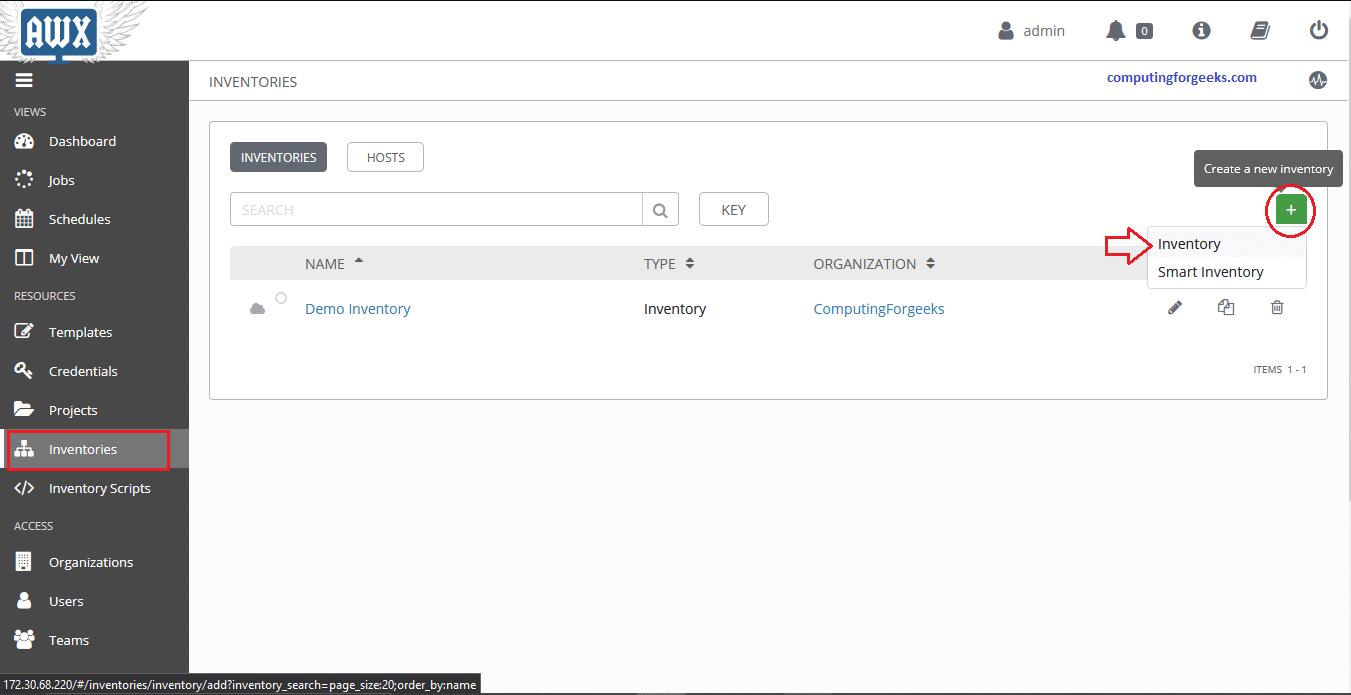Edit Demo Inventory with the pencil icon
The height and width of the screenshot is (695, 1351).
tap(1175, 307)
